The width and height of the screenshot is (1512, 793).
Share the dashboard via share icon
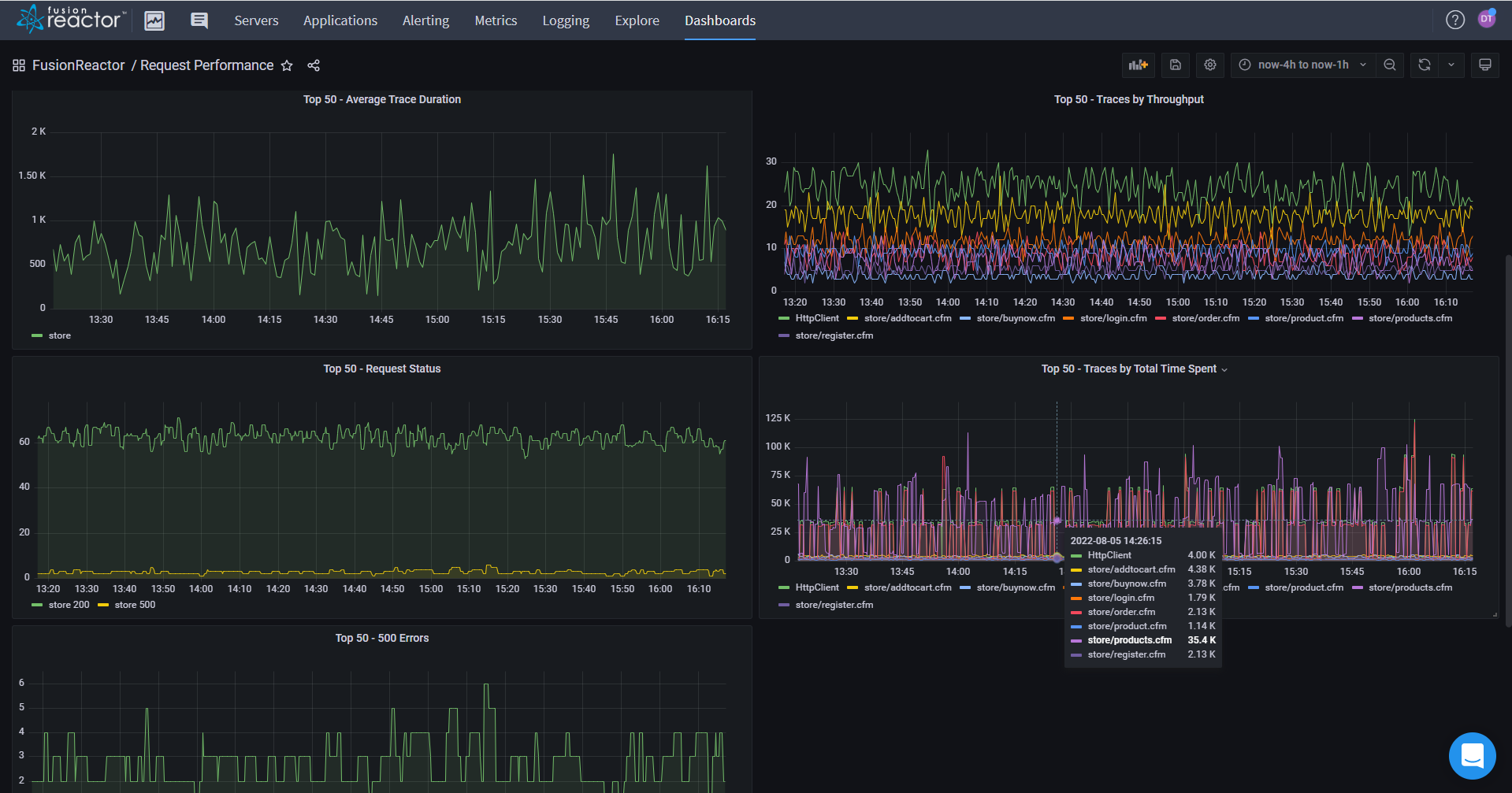314,65
